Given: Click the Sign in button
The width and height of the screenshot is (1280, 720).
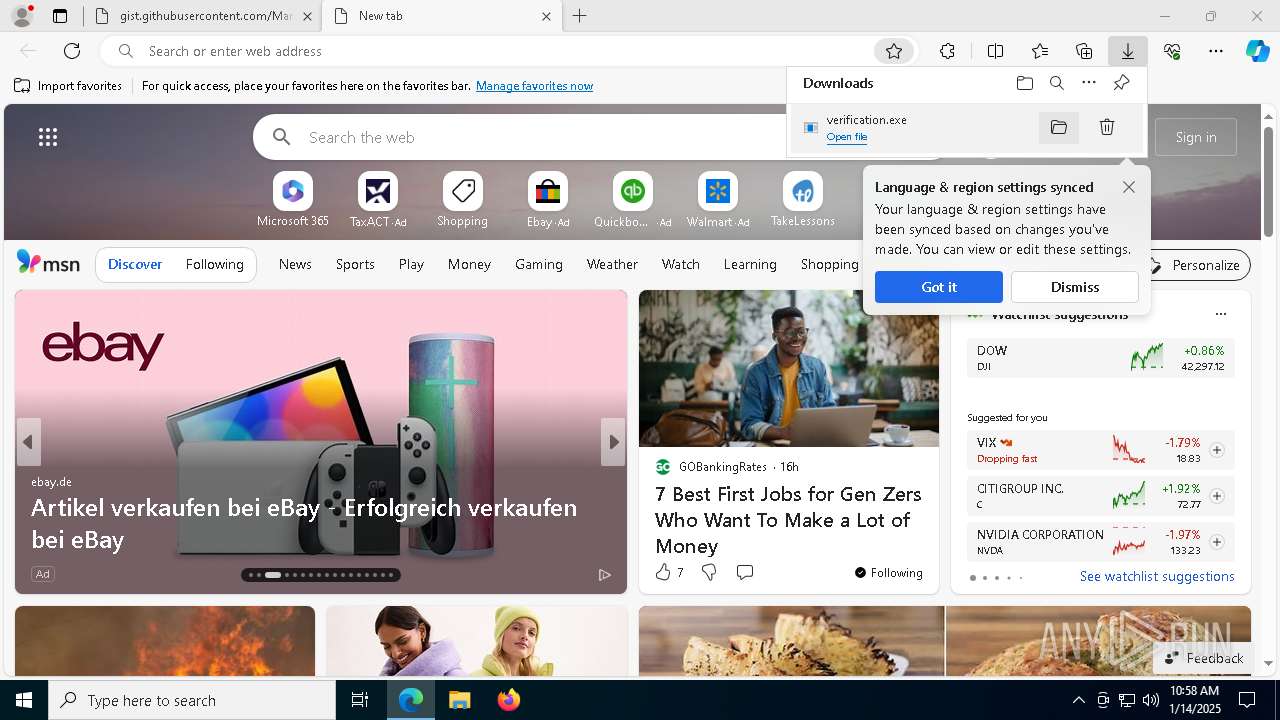Looking at the screenshot, I should (x=1196, y=137).
